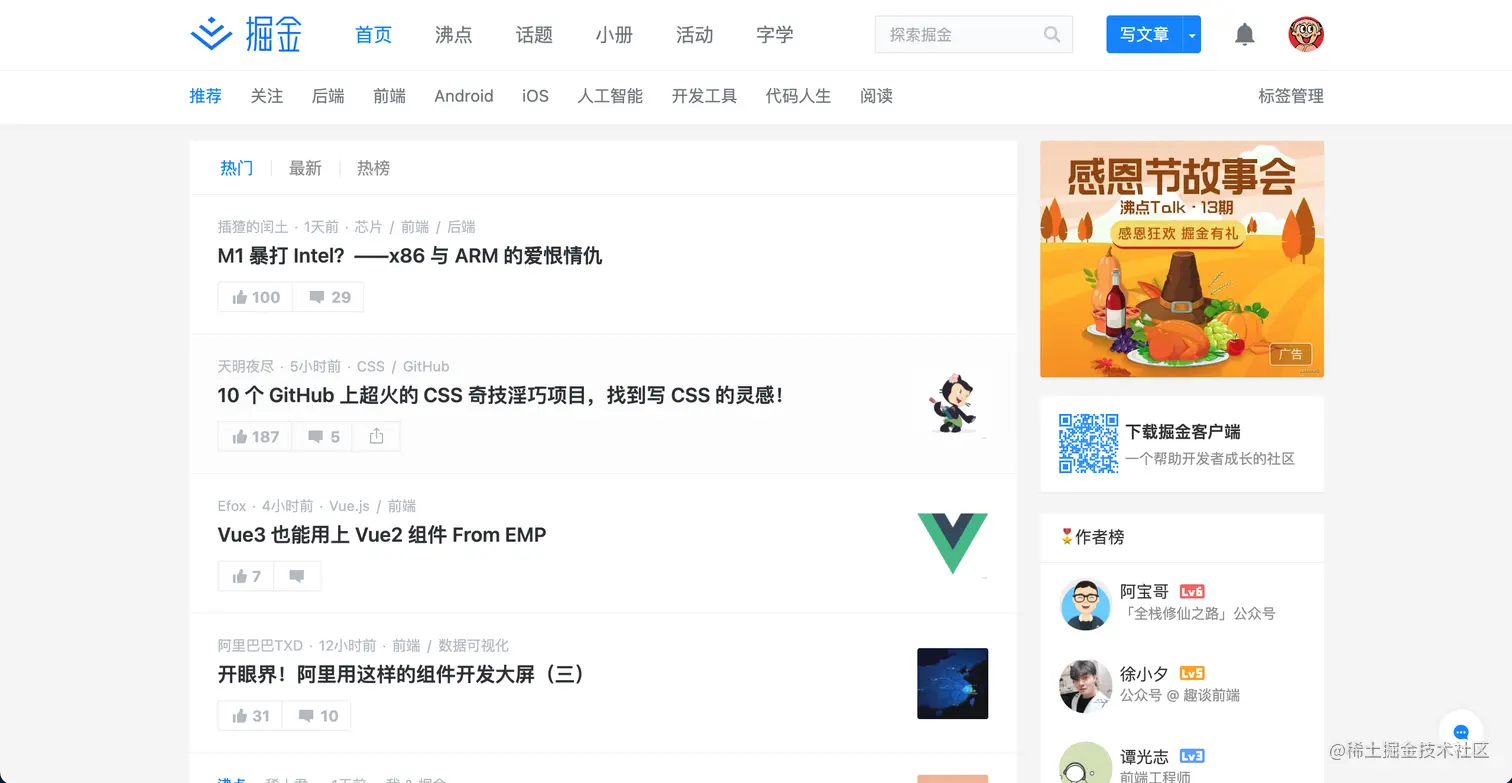1512x783 pixels.
Task: Open the notification bell
Action: [x=1244, y=35]
